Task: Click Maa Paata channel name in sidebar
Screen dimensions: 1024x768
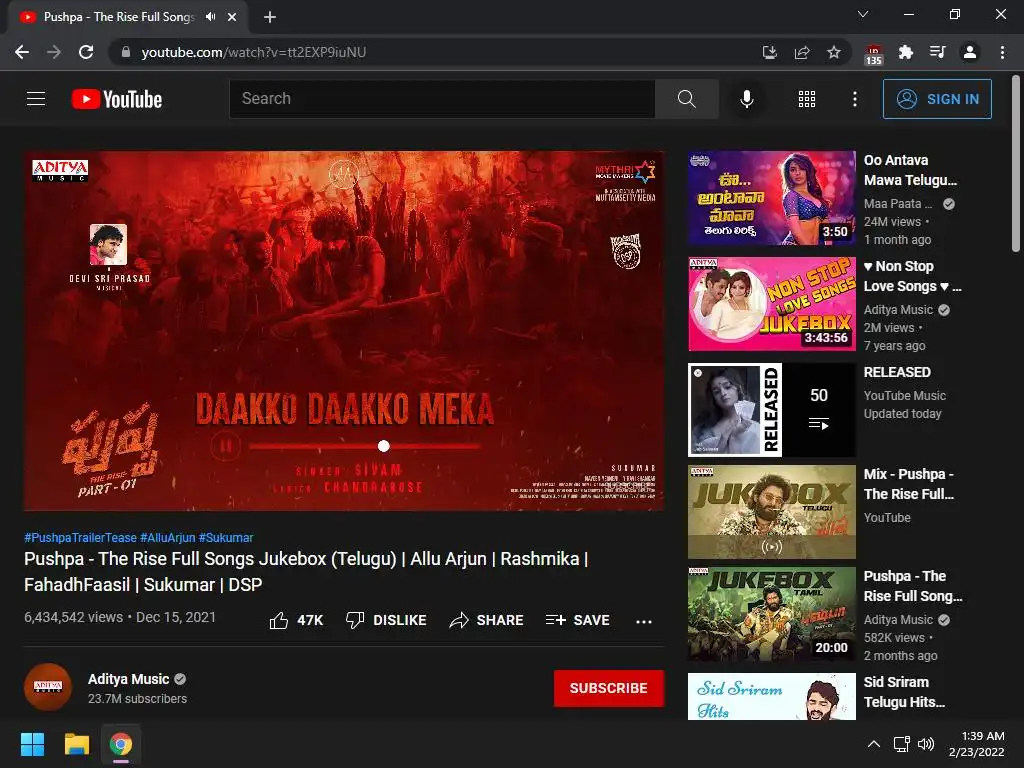Action: coord(898,204)
